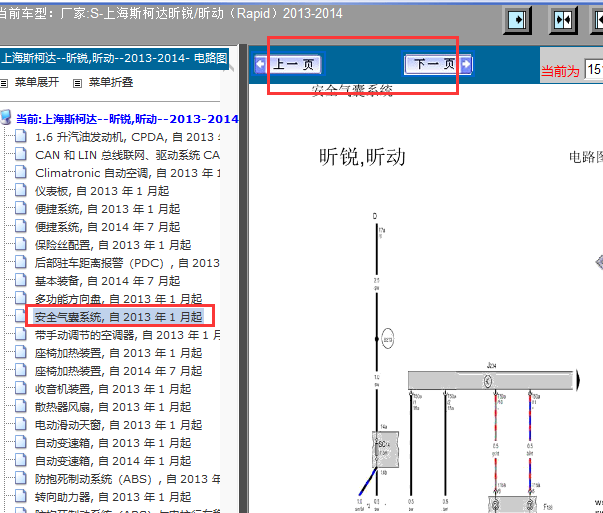The image size is (603, 513).
Task: Open 带手动调节的空调器 entry
Action: 128,335
